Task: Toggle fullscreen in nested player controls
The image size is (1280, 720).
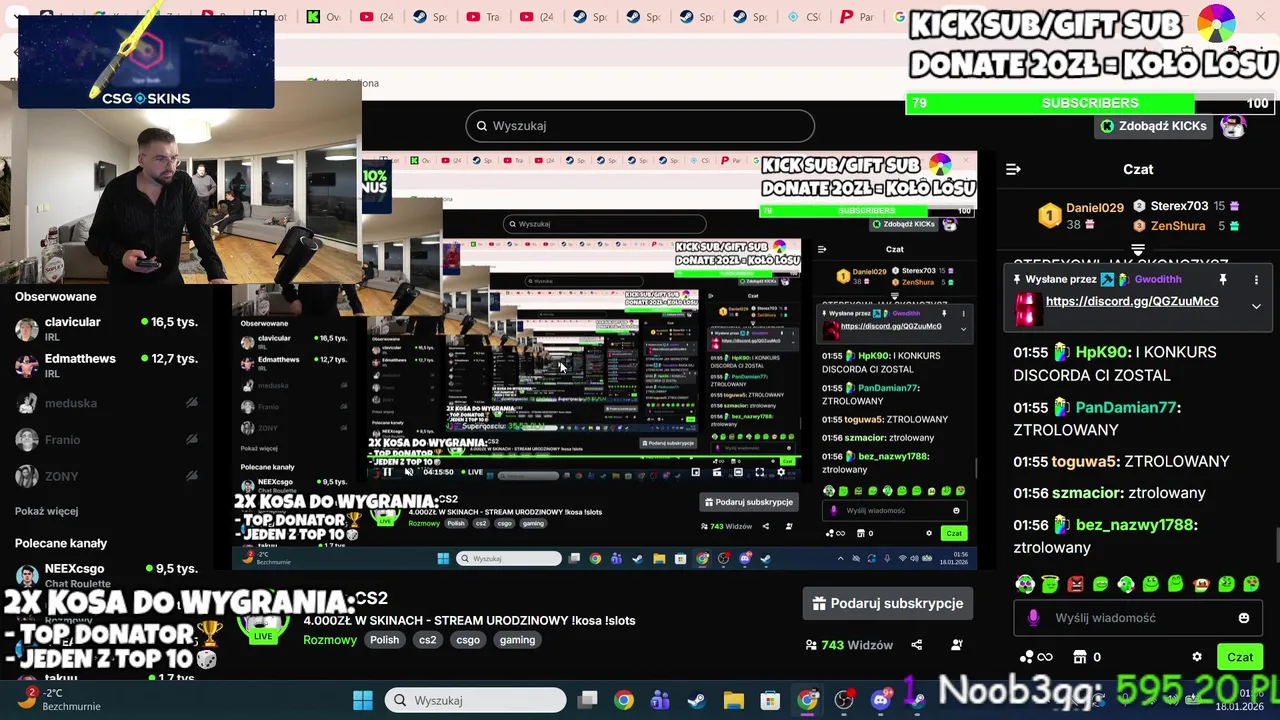Action: point(760,472)
